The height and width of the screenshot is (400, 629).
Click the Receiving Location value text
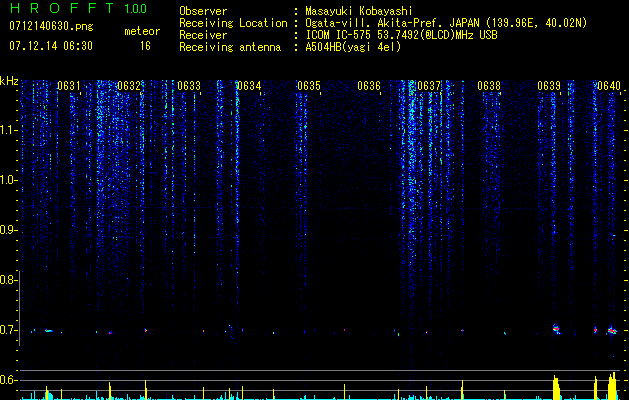[x=446, y=23]
